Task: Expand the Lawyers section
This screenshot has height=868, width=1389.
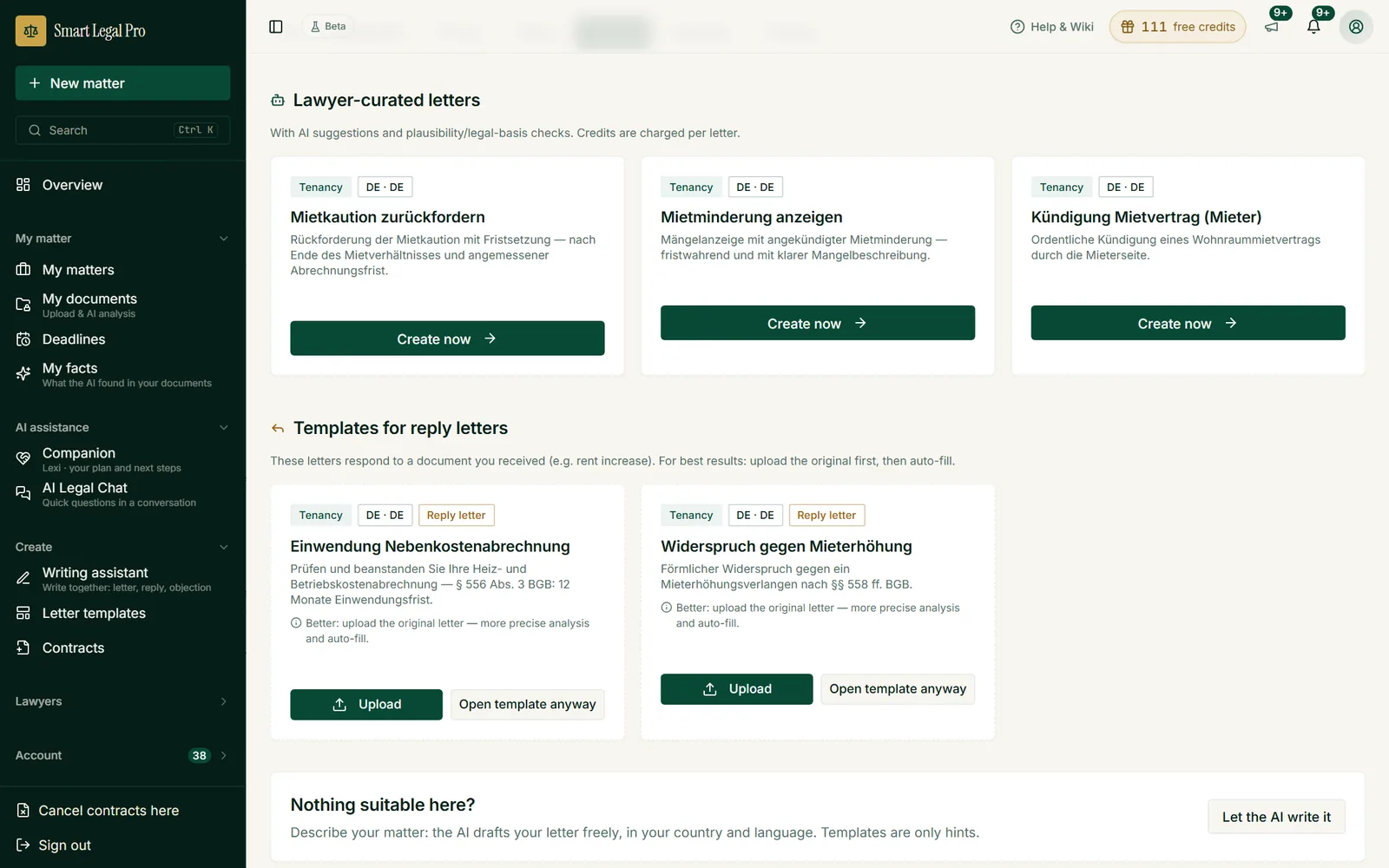Action: coord(122,701)
